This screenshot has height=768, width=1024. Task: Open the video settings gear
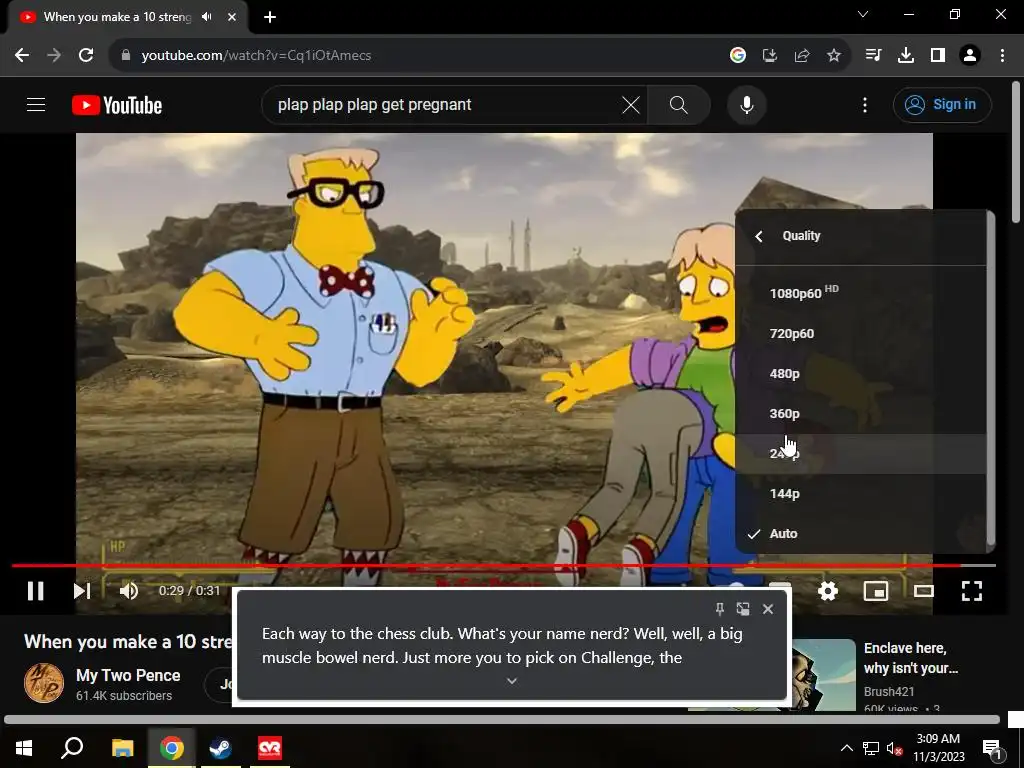click(x=827, y=591)
